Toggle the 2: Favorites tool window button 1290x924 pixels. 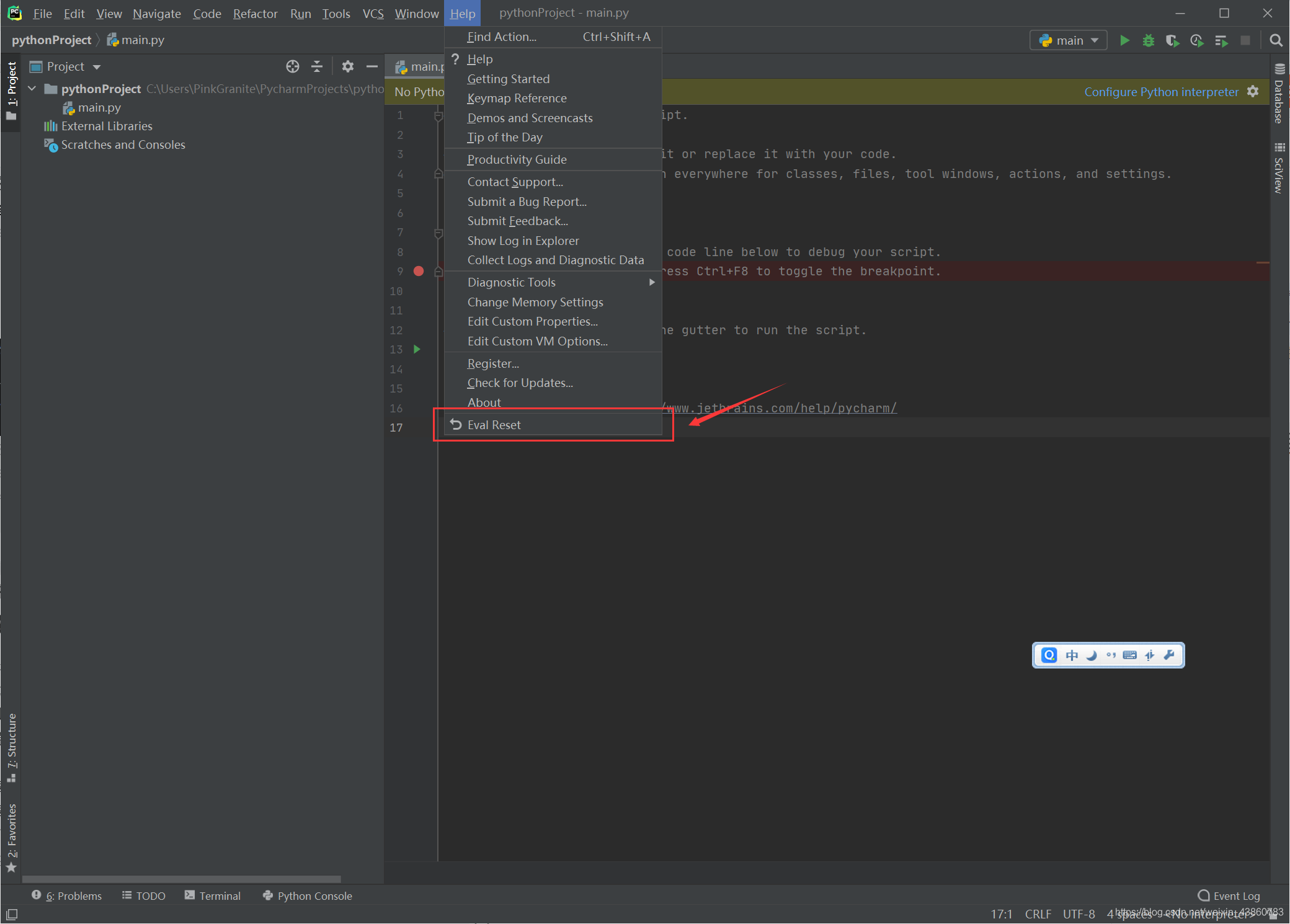pos(11,837)
